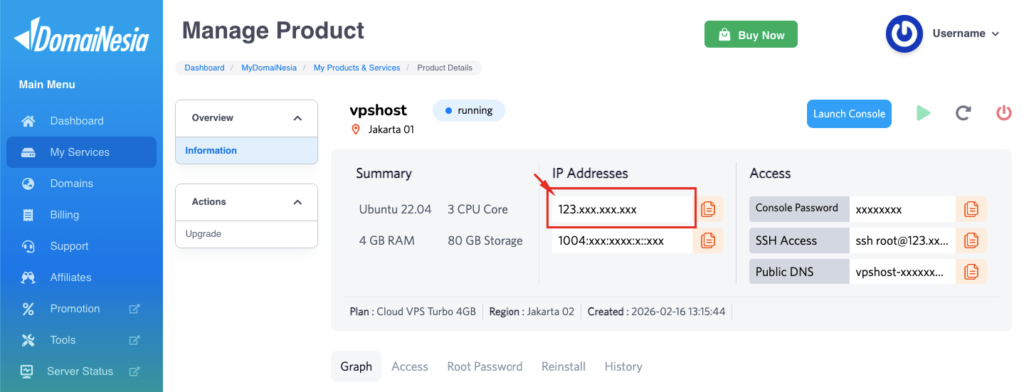Click the Ubuntu 22.04 summary text
1024x392 pixels.
[x=395, y=209]
